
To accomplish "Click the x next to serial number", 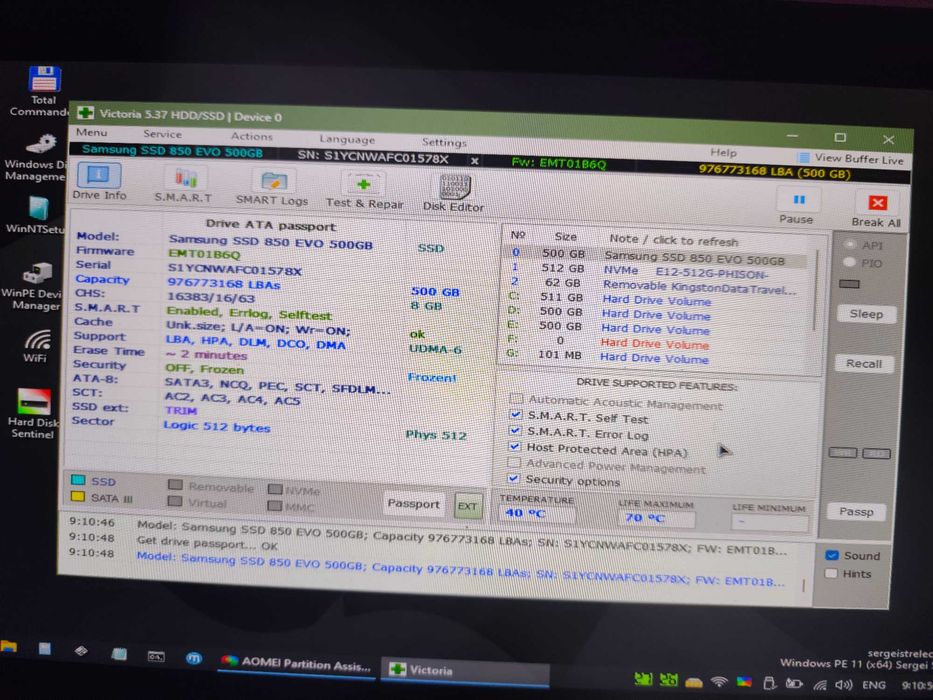I will pyautogui.click(x=474, y=161).
